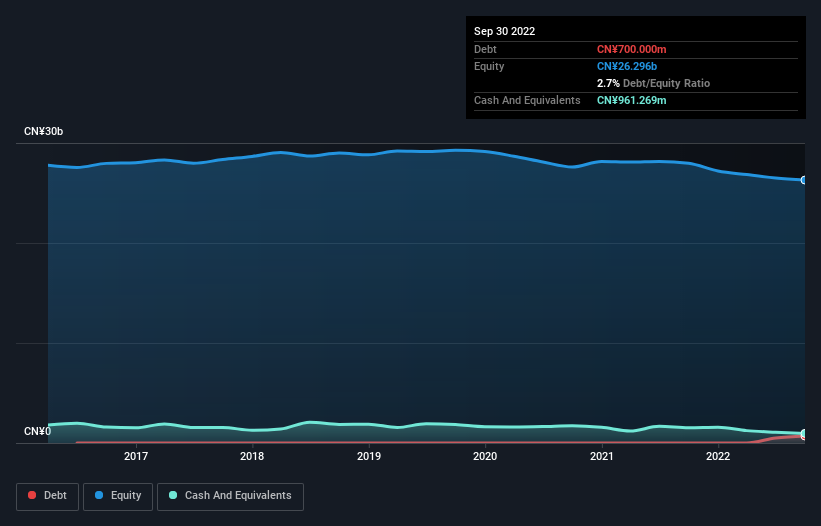Click the red Debt legend dot

point(32,495)
